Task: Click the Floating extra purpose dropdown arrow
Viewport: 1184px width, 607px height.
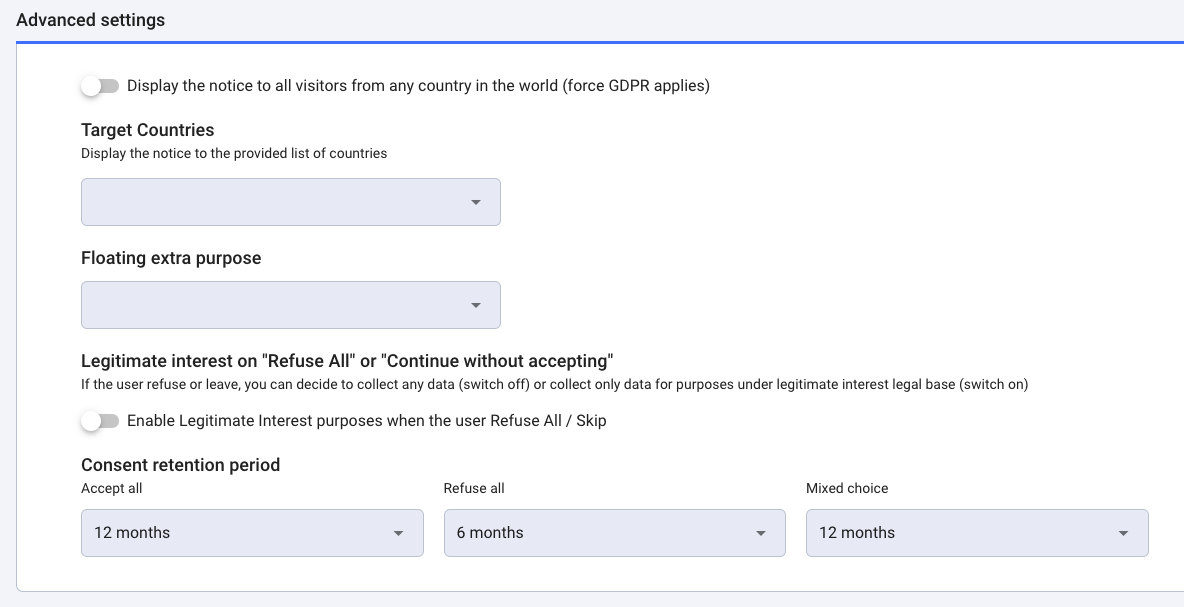Action: [x=475, y=304]
